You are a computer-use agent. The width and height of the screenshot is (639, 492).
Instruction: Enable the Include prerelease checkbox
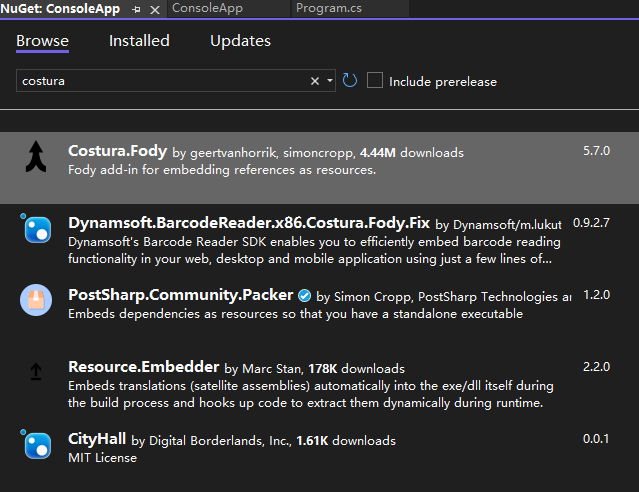(375, 80)
